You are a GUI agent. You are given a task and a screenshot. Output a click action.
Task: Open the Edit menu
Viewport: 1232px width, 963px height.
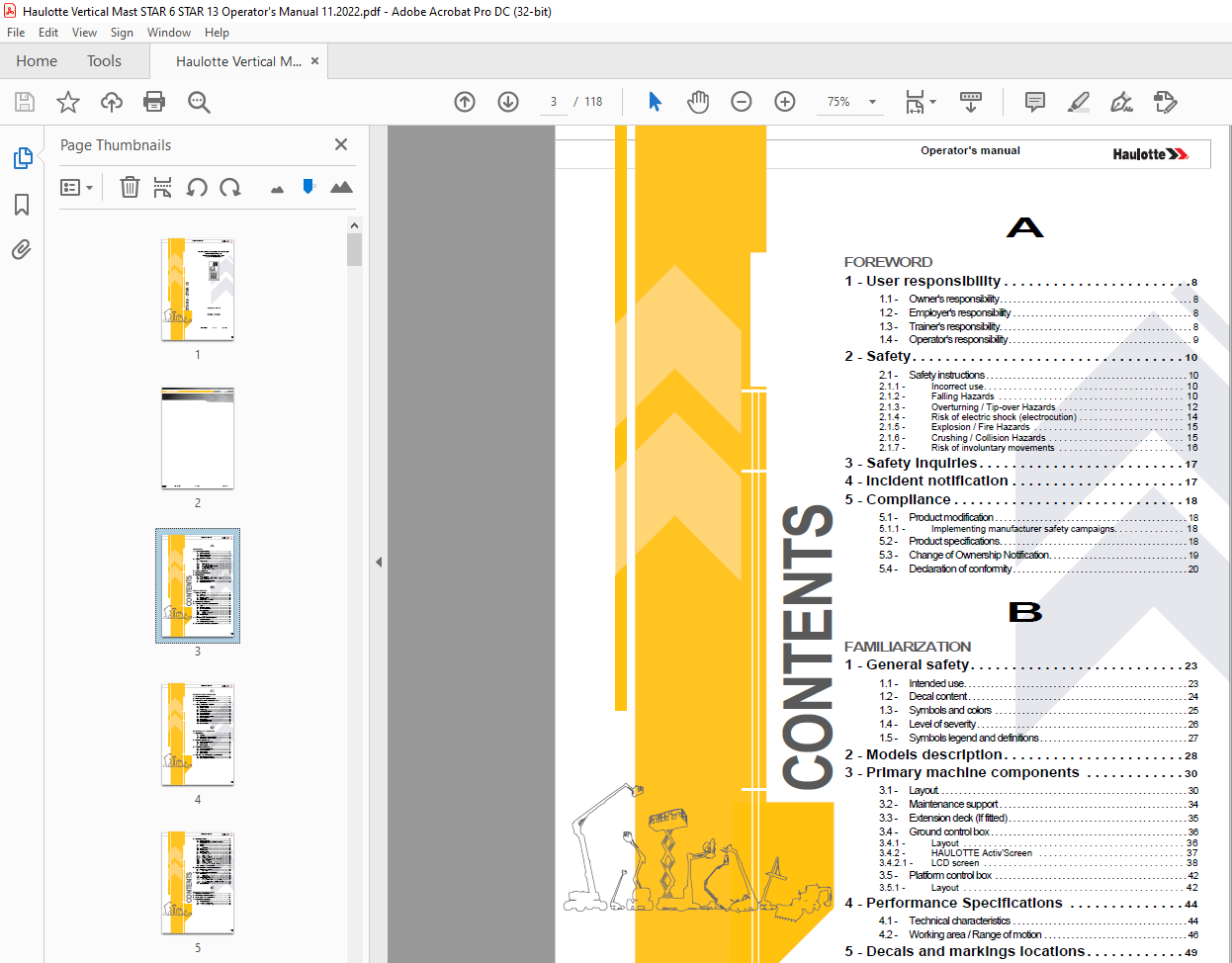(x=48, y=33)
